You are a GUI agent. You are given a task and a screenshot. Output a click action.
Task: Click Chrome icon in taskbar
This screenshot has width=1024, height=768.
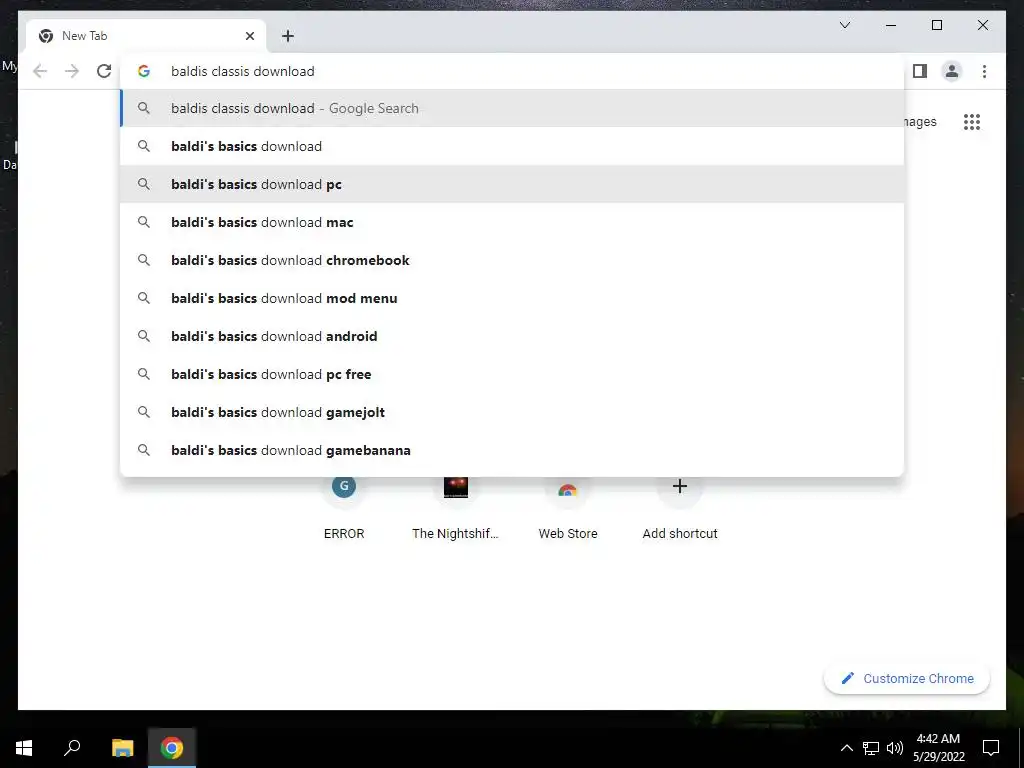point(172,748)
